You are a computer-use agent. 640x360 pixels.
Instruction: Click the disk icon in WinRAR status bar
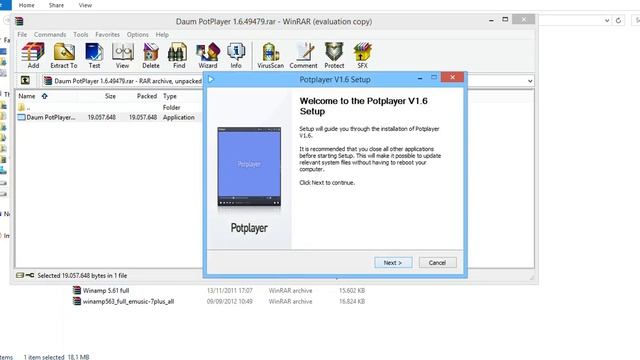pyautogui.click(x=20, y=276)
